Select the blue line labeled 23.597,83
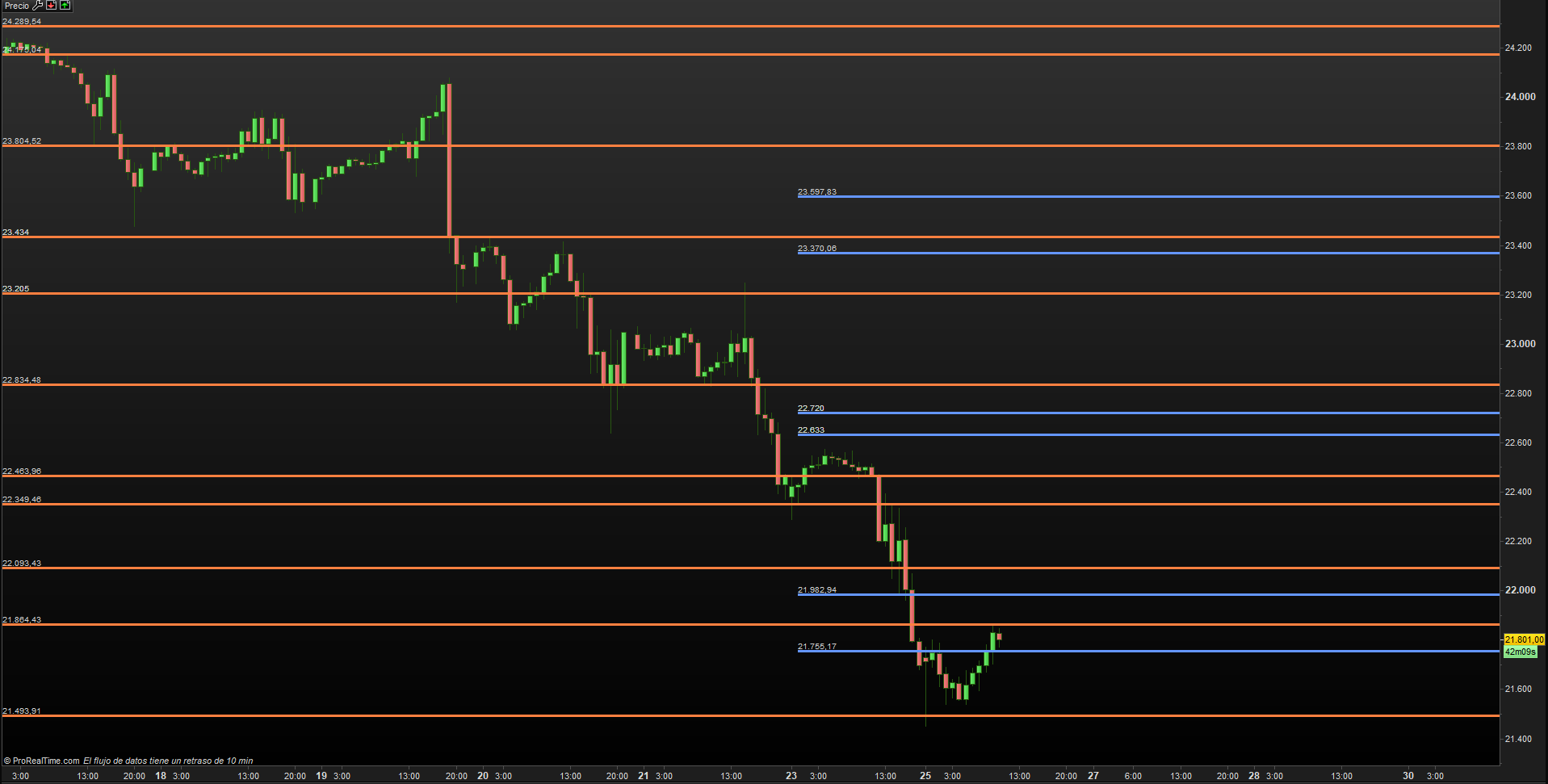The width and height of the screenshot is (1548, 784). [x=1131, y=196]
